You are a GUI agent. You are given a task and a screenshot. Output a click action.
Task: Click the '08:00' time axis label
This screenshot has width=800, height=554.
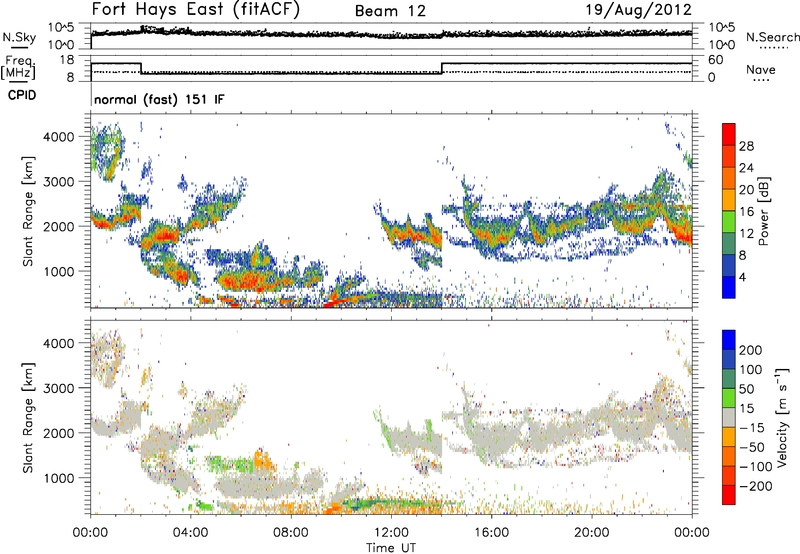[x=291, y=533]
